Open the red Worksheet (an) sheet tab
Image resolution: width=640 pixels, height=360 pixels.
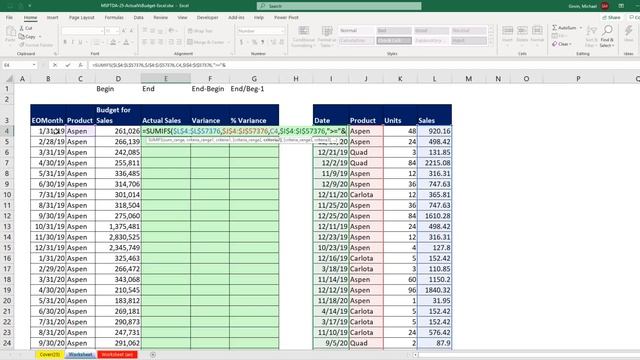point(117,355)
